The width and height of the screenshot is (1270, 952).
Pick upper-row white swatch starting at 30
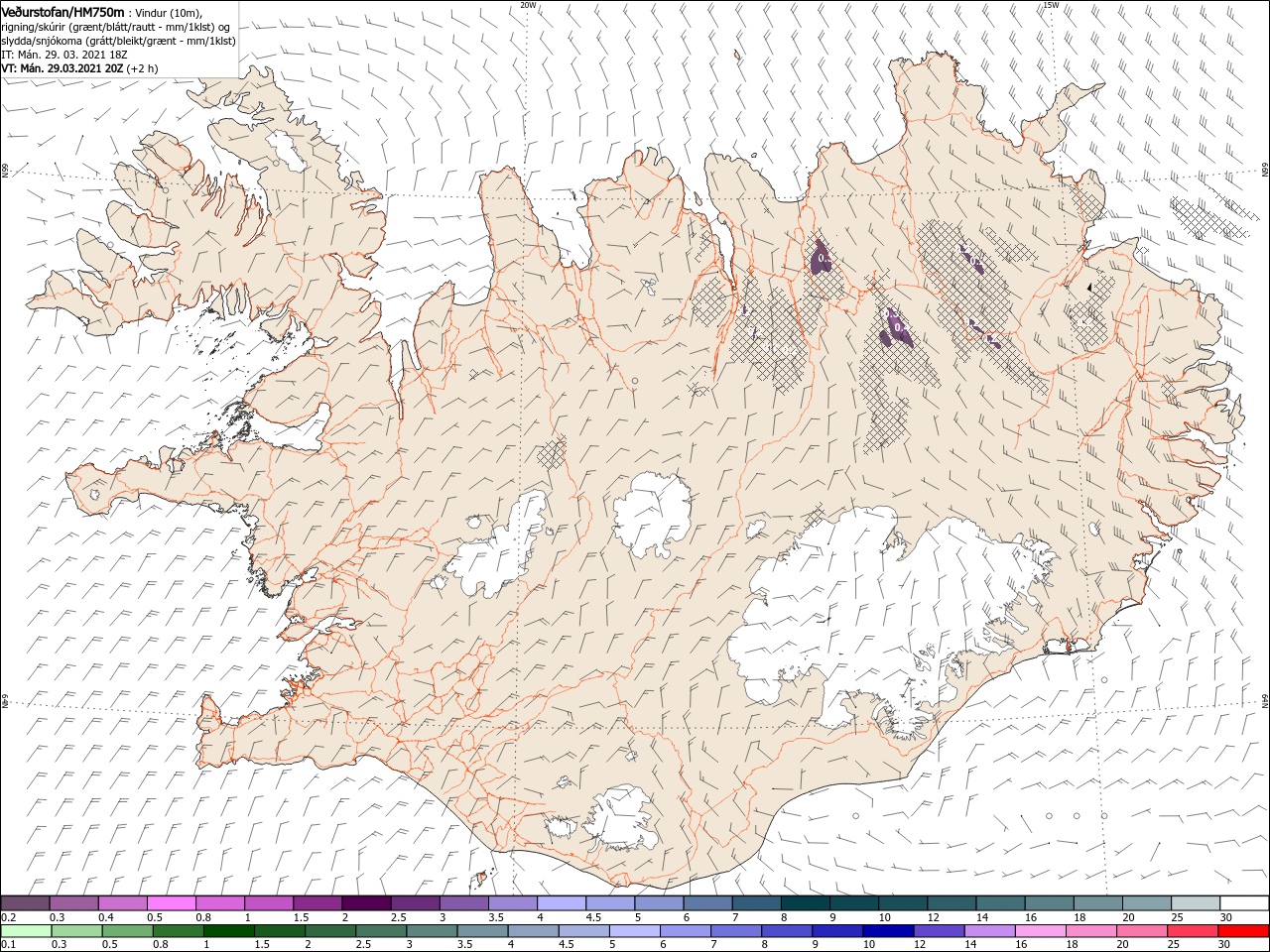1244,903
